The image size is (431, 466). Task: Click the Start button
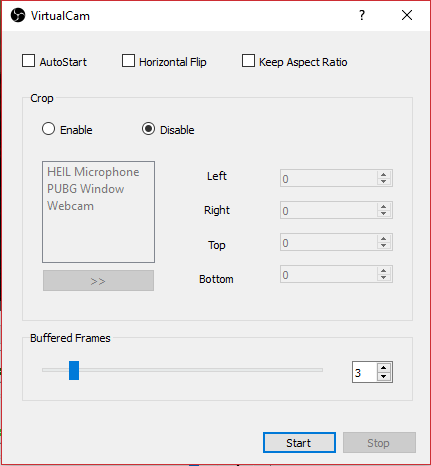(299, 443)
